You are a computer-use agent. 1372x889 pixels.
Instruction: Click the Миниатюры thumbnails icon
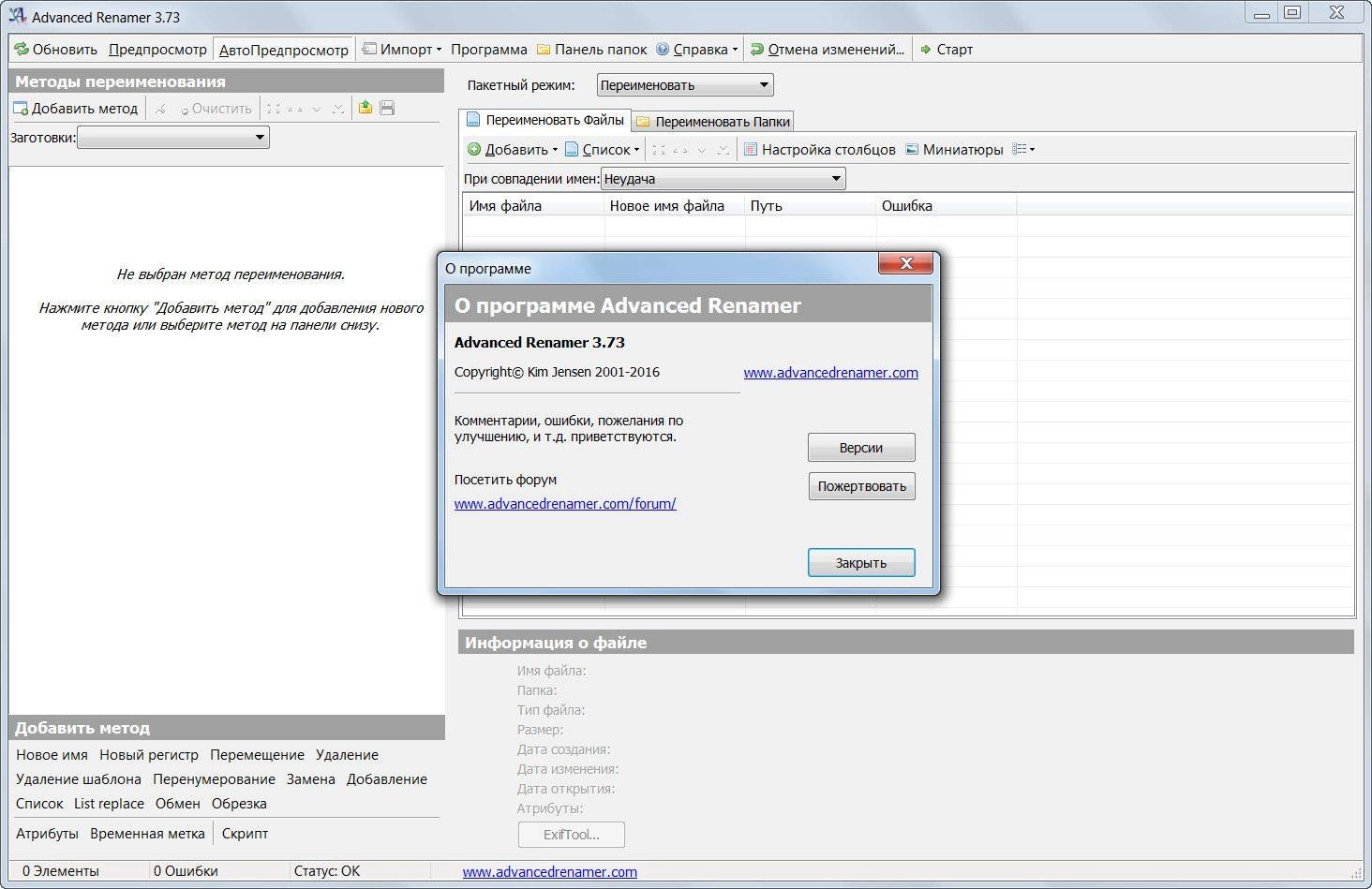click(912, 149)
